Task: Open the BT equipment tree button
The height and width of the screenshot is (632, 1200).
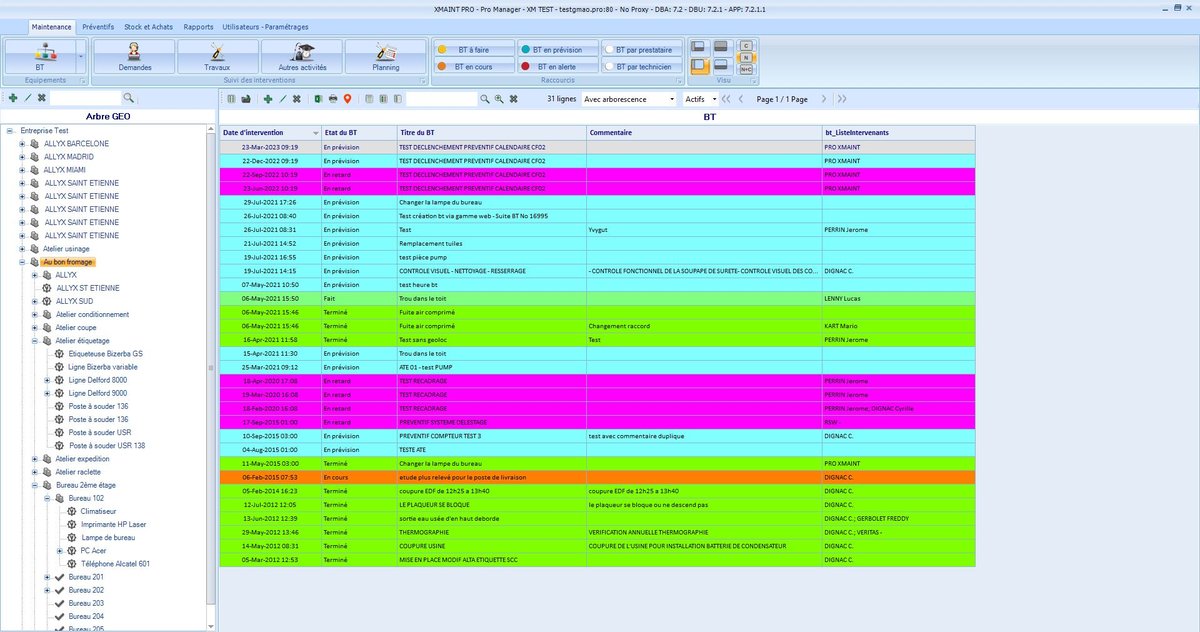Action: 40,56
